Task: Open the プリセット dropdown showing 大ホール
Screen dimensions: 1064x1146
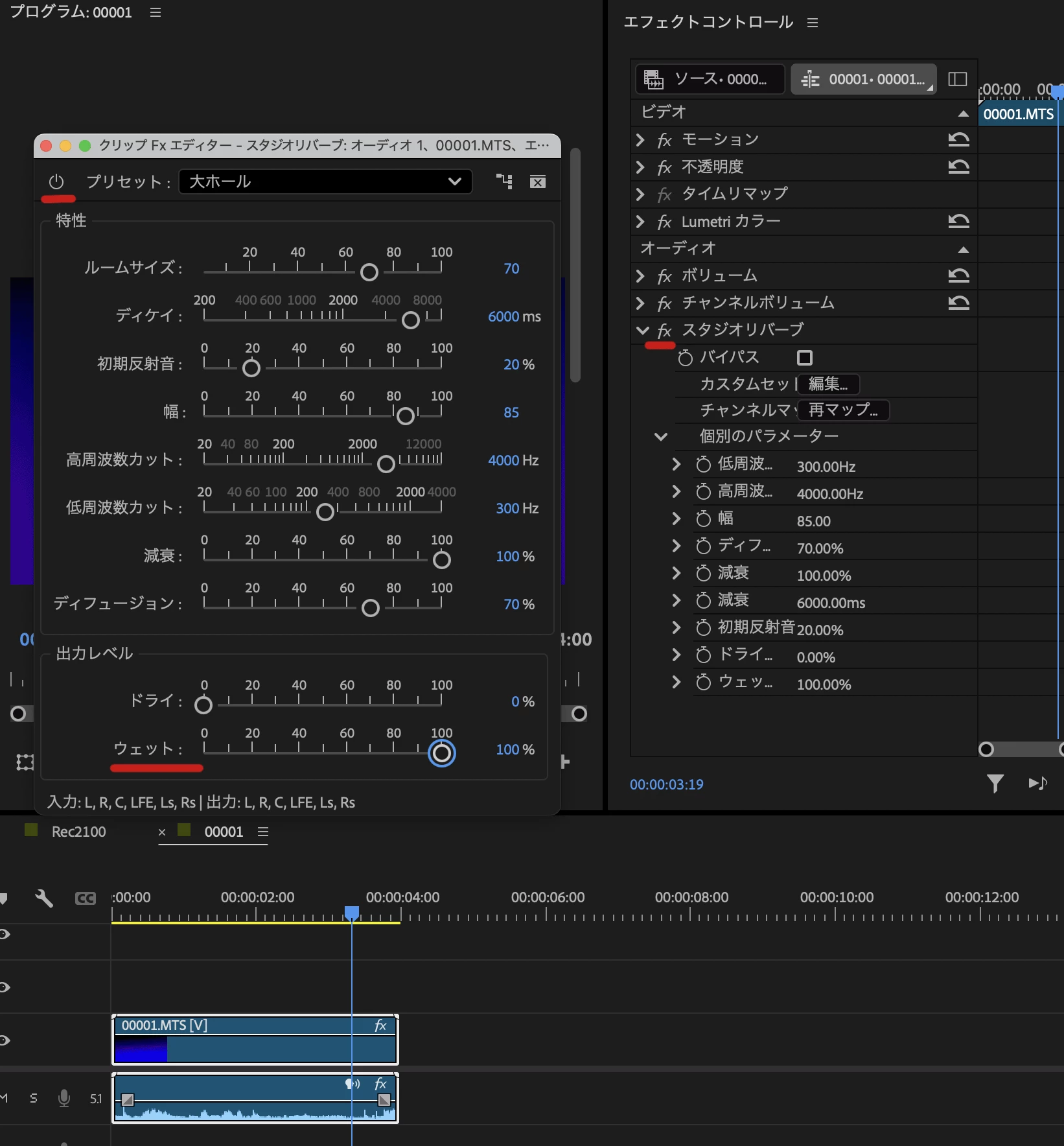Action: 325,181
